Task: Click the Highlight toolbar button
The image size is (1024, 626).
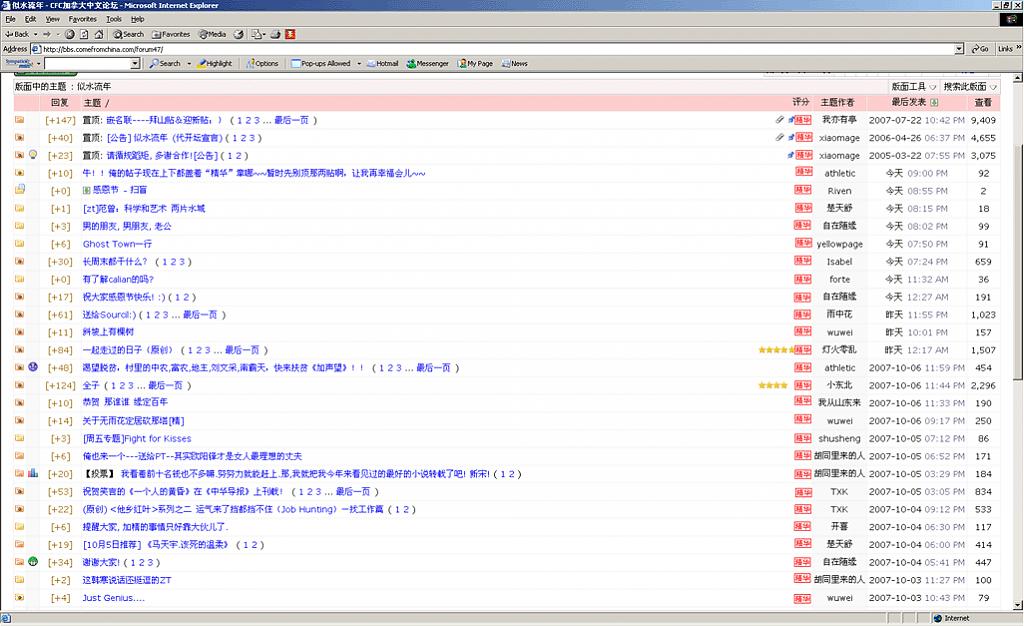Action: click(x=214, y=63)
